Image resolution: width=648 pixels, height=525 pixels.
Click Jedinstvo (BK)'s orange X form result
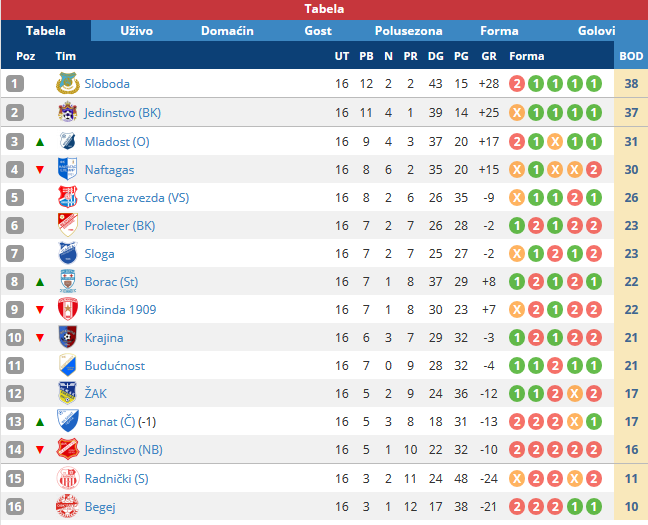click(517, 113)
